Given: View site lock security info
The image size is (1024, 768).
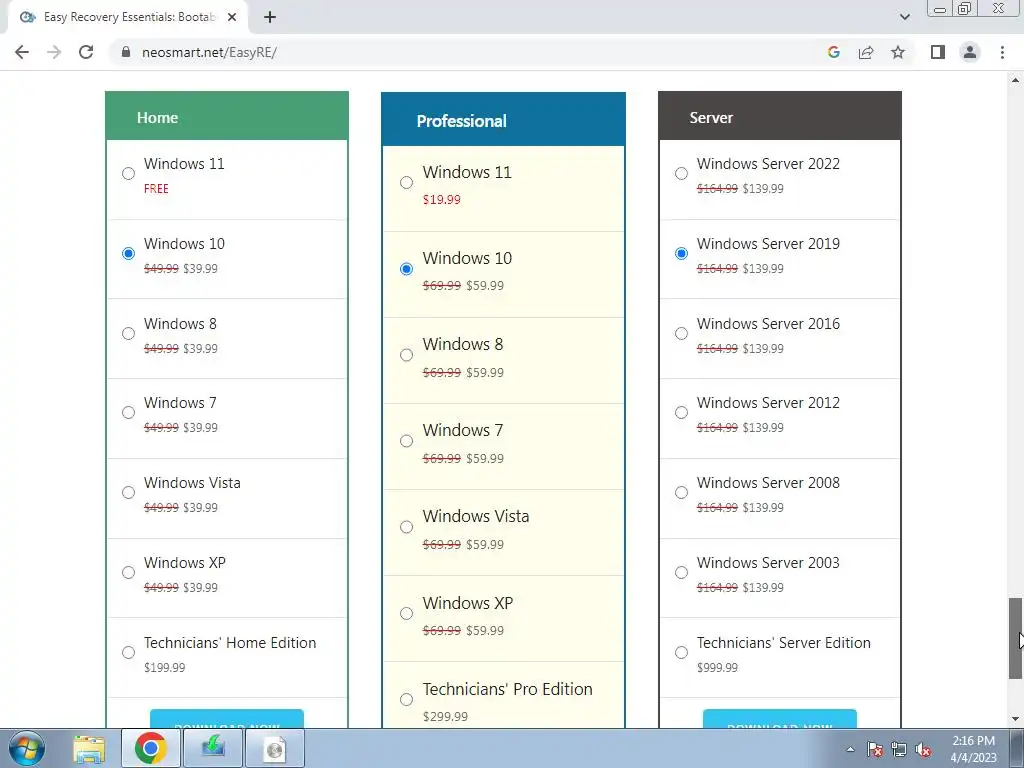Looking at the screenshot, I should pyautogui.click(x=126, y=52).
